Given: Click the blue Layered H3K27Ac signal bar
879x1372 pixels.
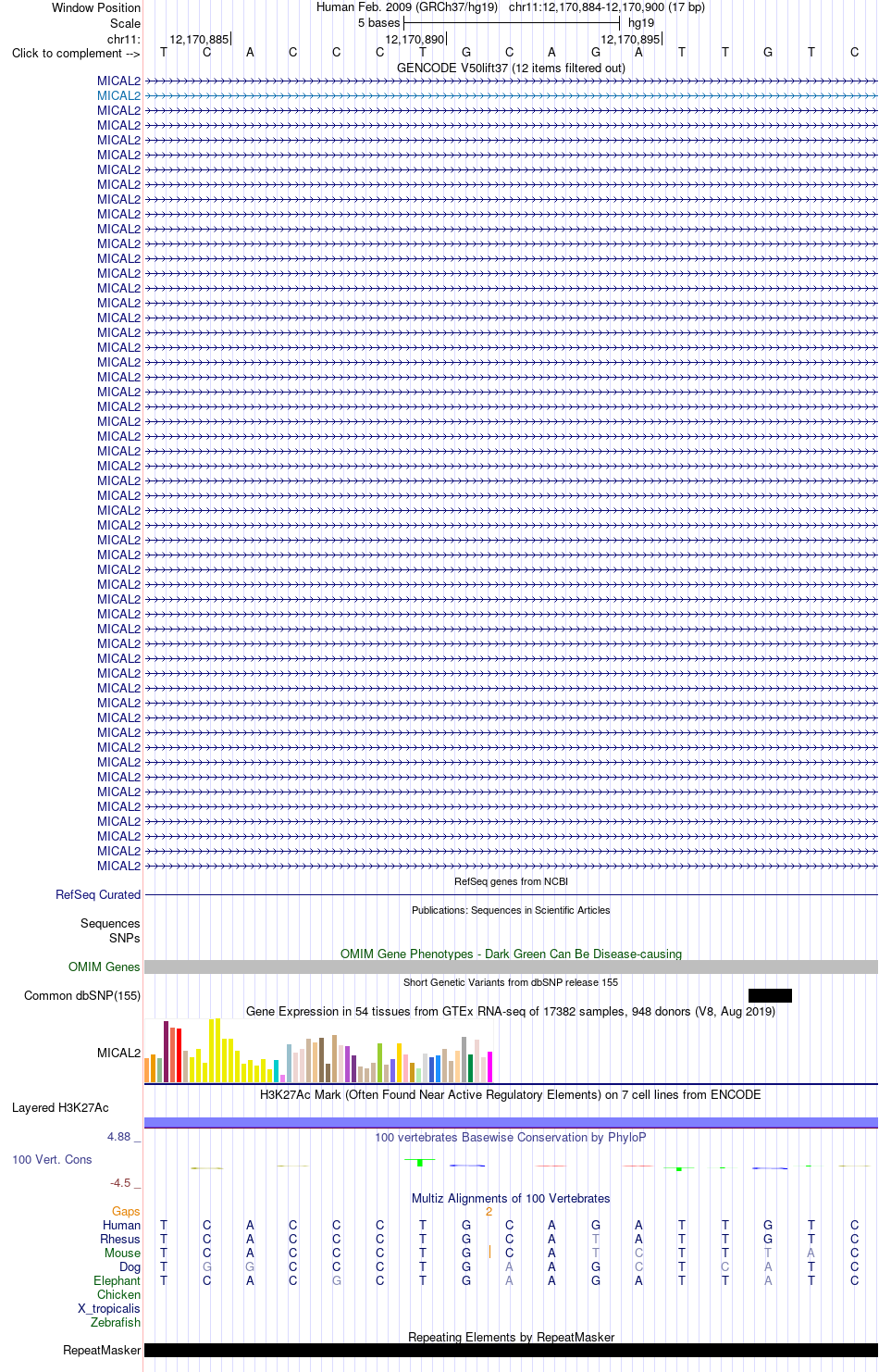Looking at the screenshot, I should (x=511, y=1122).
